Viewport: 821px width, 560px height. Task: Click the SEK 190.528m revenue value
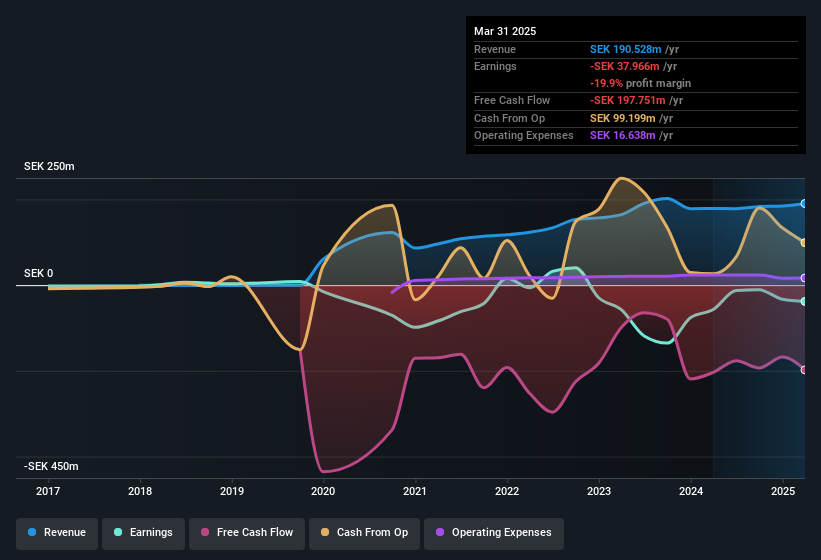tap(626, 49)
